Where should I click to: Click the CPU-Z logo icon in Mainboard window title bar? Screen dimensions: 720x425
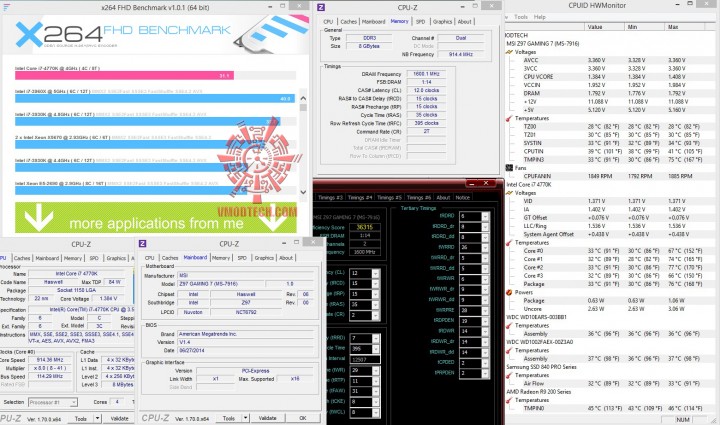tap(143, 243)
